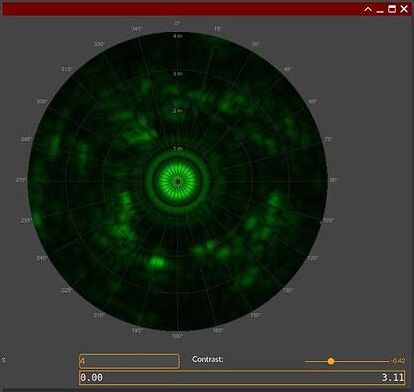Click the 4 m range ring label
Screen dimensions: 414x392
(177, 36)
